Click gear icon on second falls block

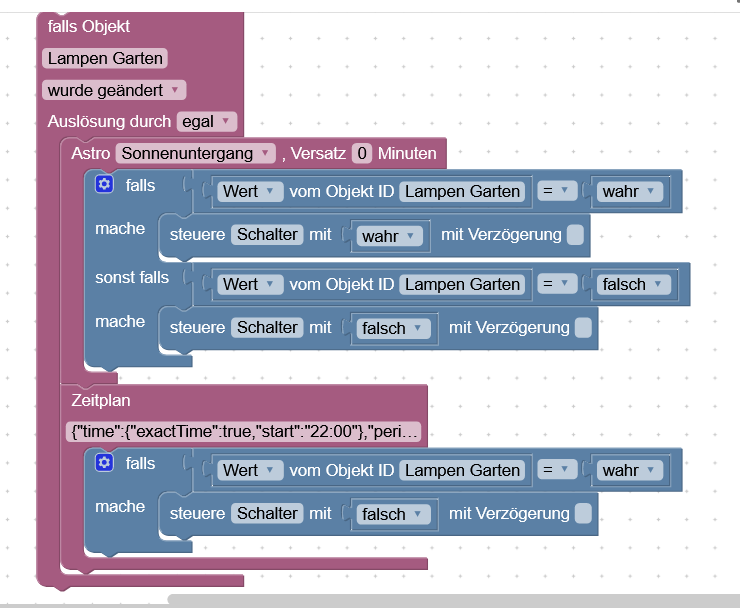point(104,463)
